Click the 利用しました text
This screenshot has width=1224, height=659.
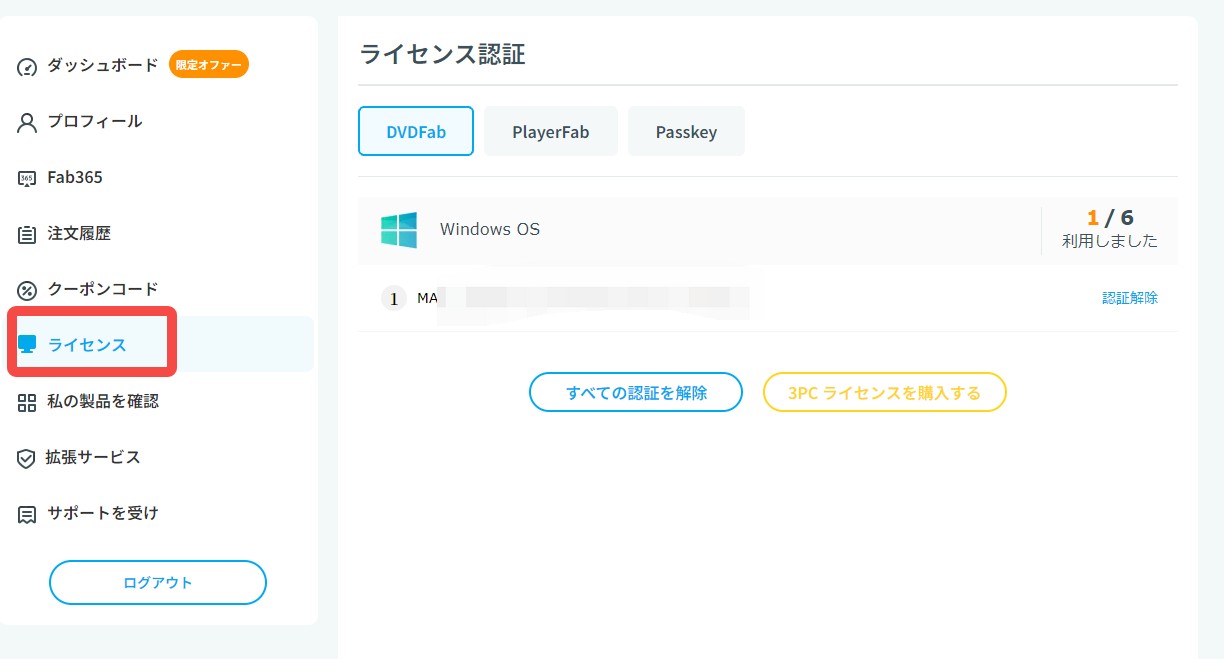pos(1110,241)
